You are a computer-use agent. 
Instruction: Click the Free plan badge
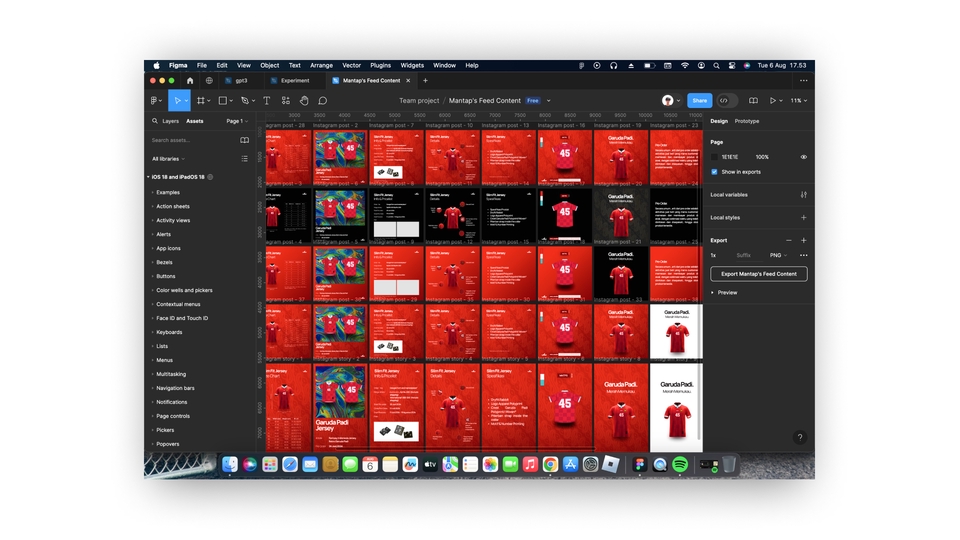[533, 100]
